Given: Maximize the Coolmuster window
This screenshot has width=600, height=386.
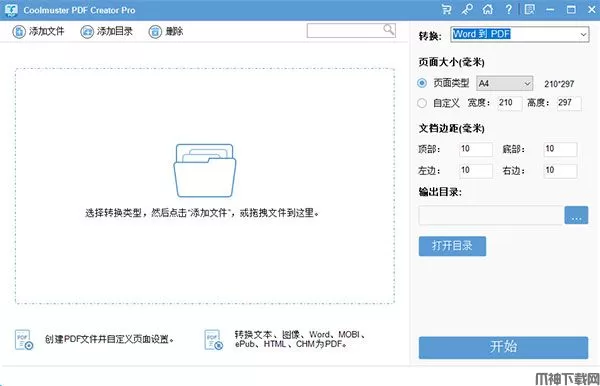Looking at the screenshot, I should pyautogui.click(x=571, y=10).
